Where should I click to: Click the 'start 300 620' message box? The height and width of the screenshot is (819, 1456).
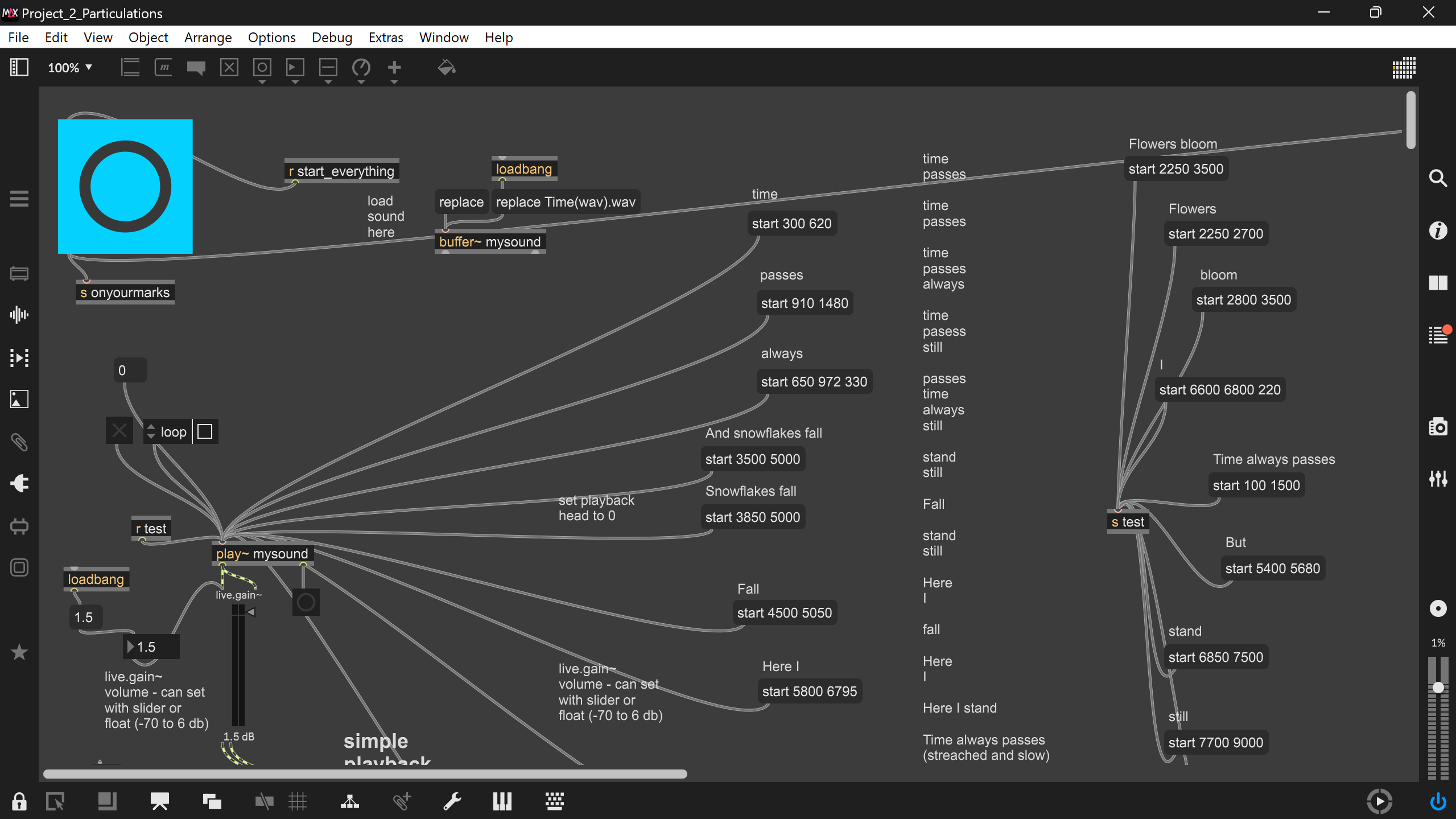pyautogui.click(x=791, y=224)
